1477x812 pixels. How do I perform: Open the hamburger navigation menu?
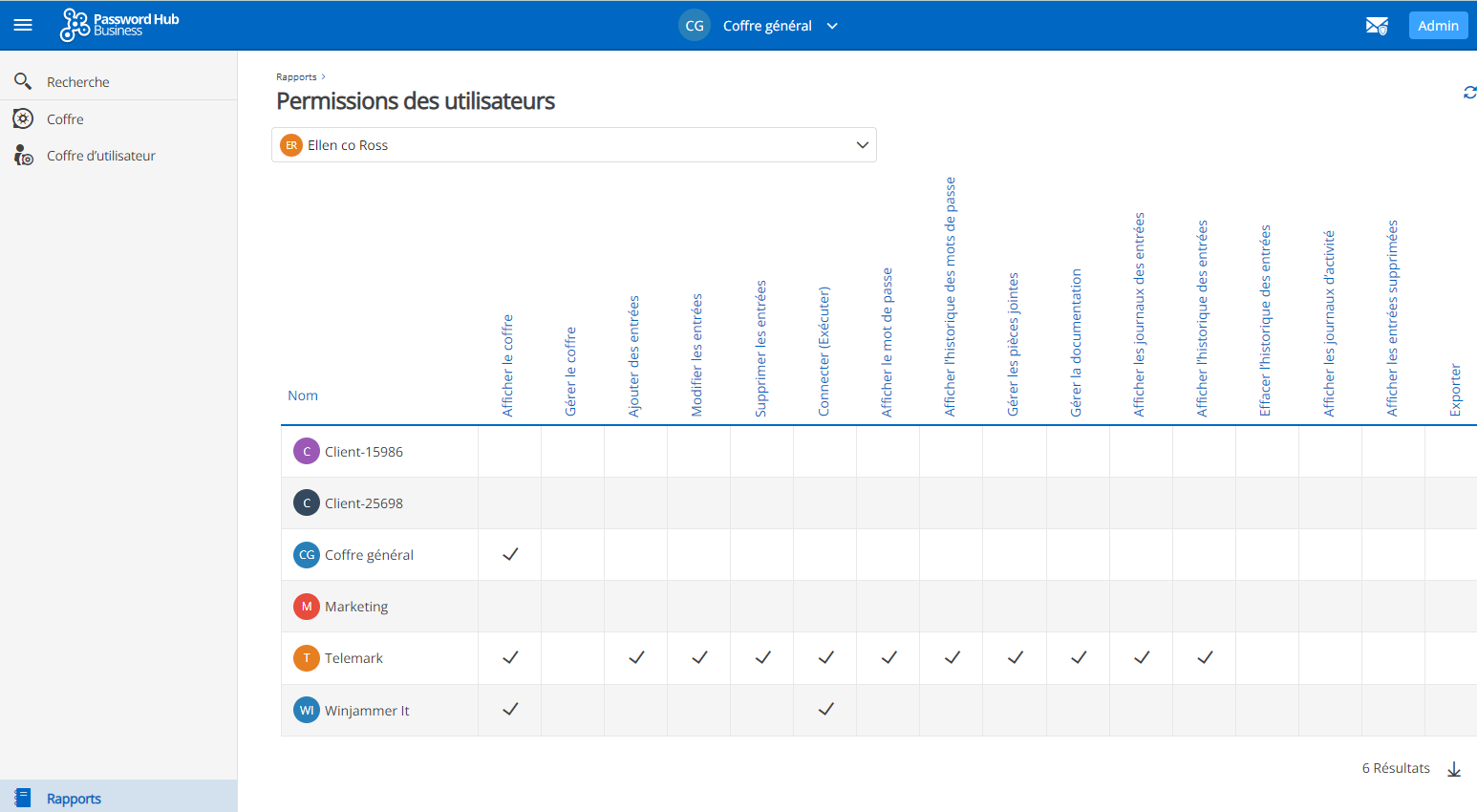[23, 26]
